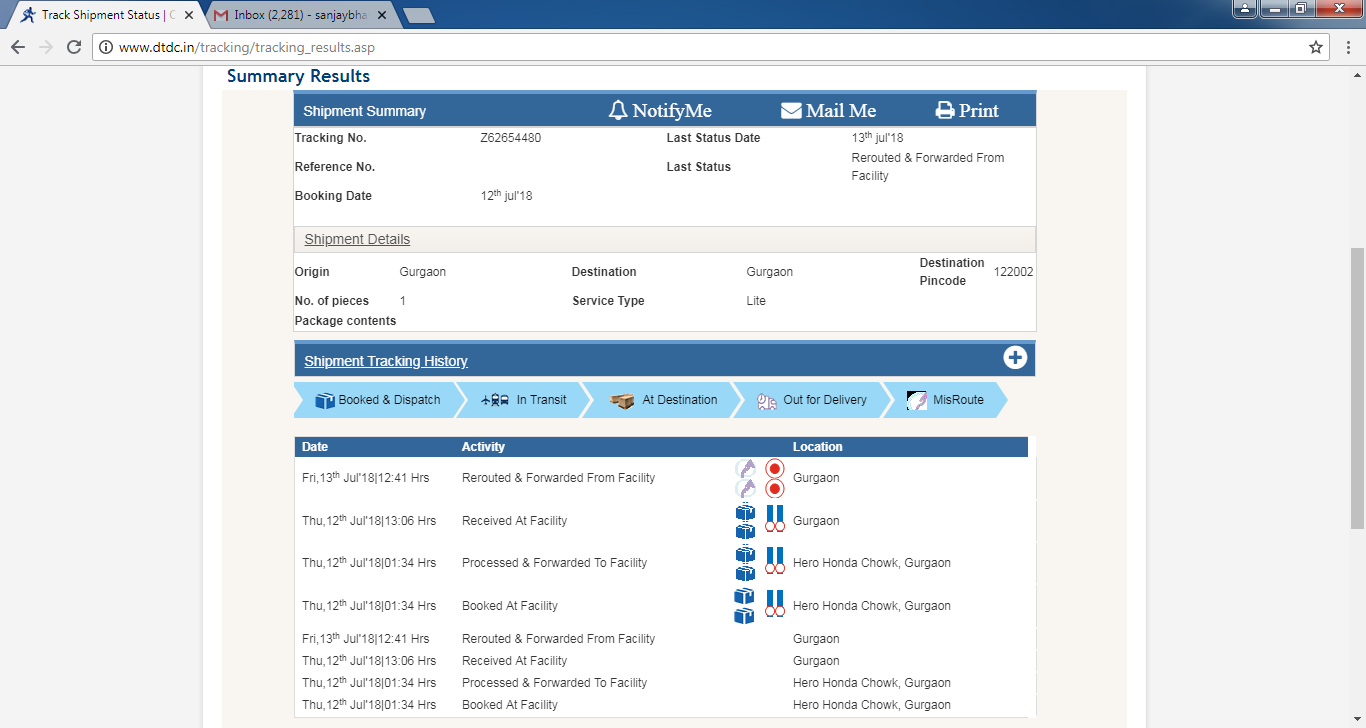Open the Shipment Details section link

[357, 240]
